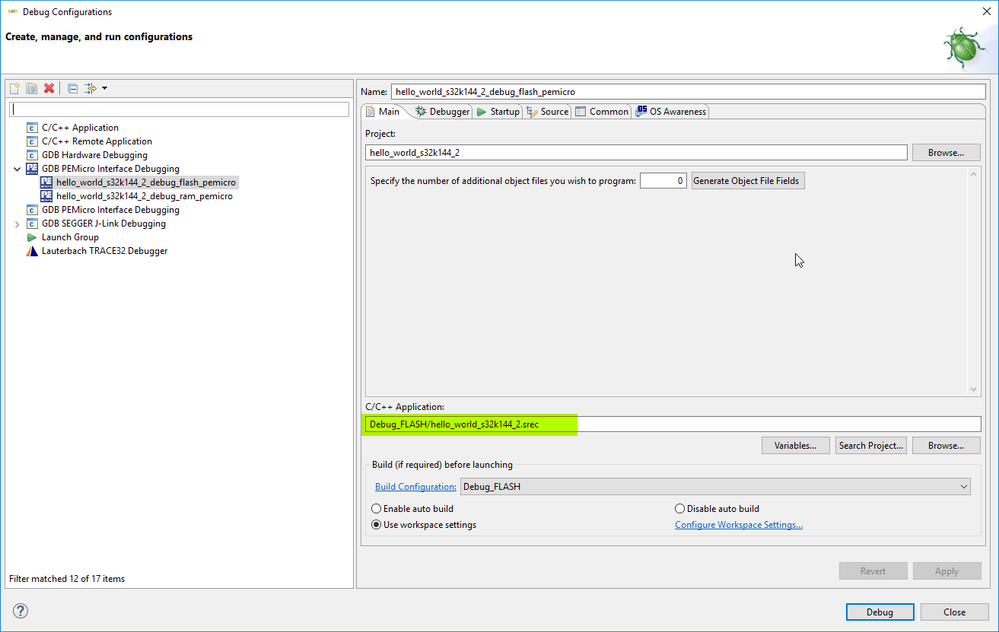Image resolution: width=999 pixels, height=632 pixels.
Task: Delete the selected launch configuration
Action: coord(47,88)
